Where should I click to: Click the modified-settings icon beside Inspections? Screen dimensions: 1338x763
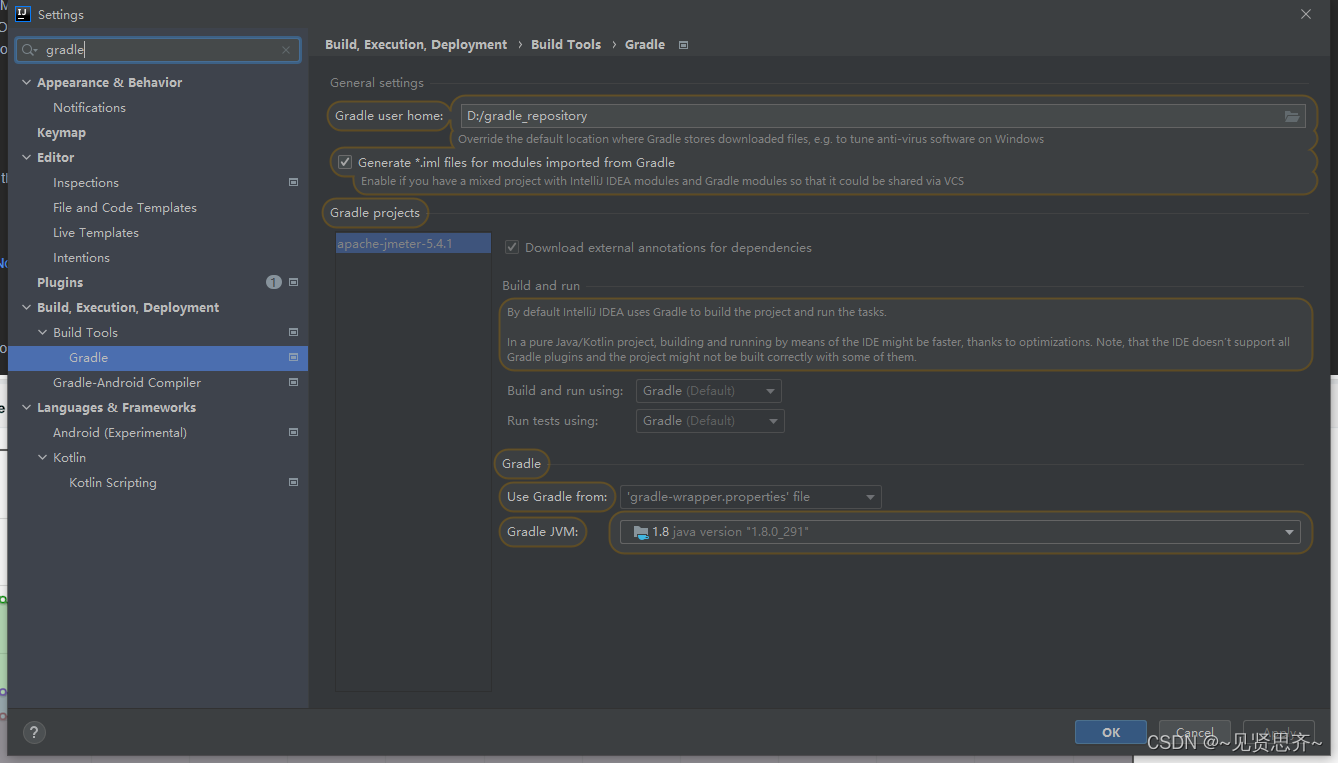293,182
